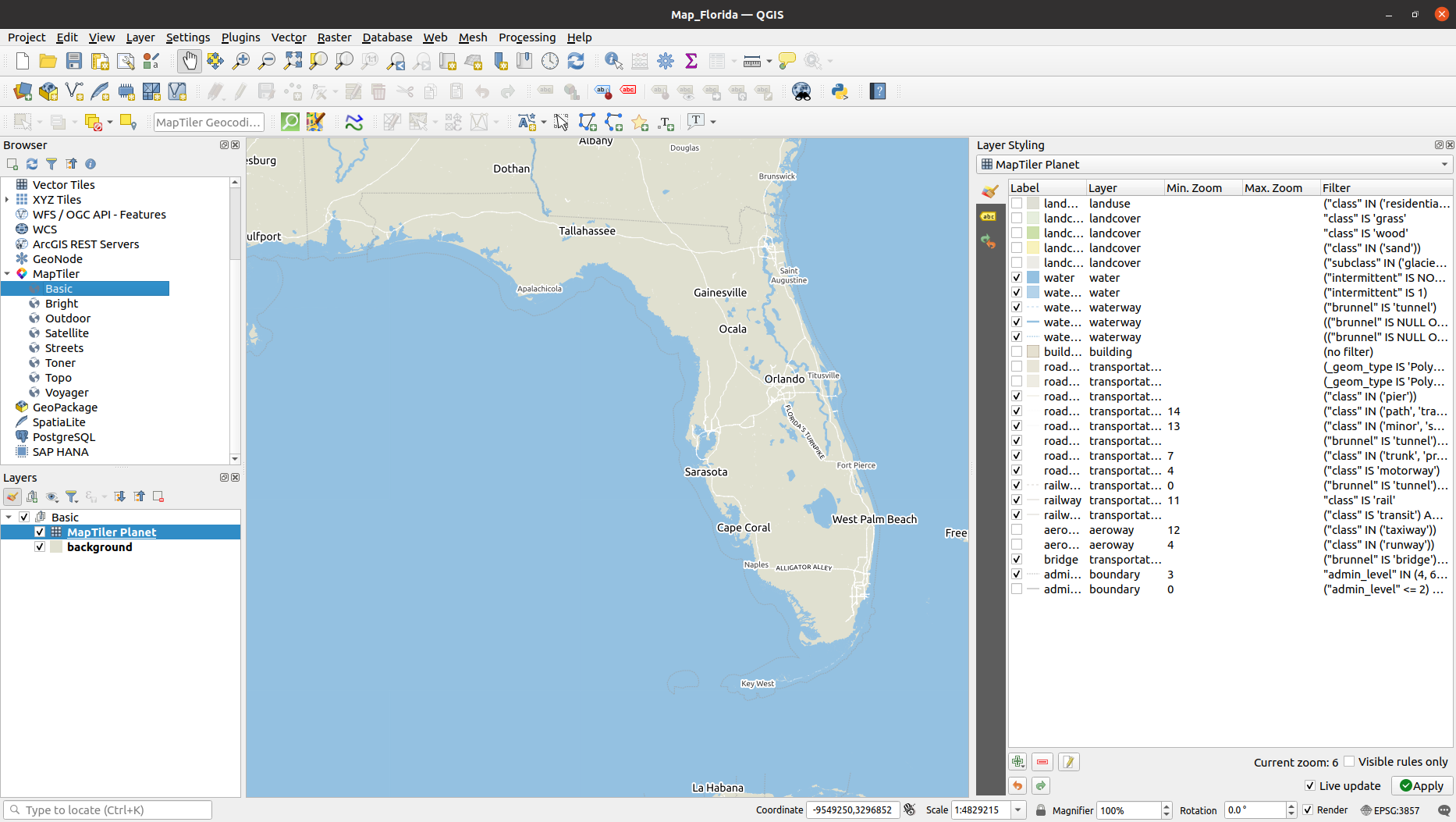This screenshot has height=822, width=1456.
Task: Click the Apply button in Layer Styling
Action: coord(1422,786)
